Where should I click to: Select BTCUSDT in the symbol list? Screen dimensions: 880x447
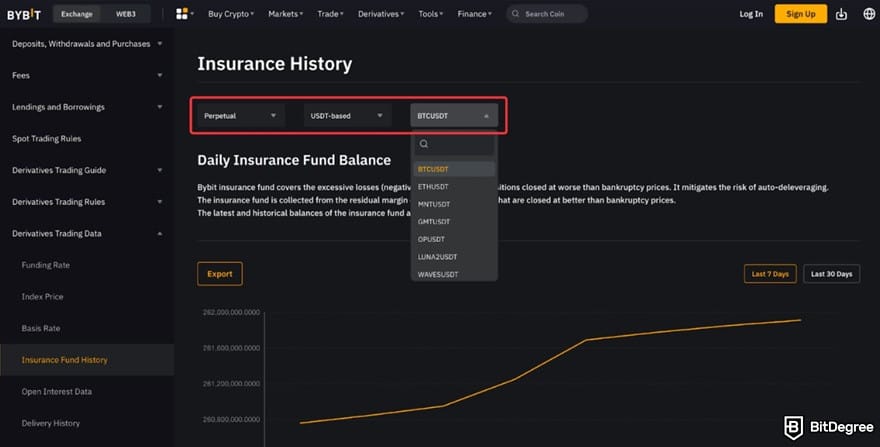click(454, 169)
